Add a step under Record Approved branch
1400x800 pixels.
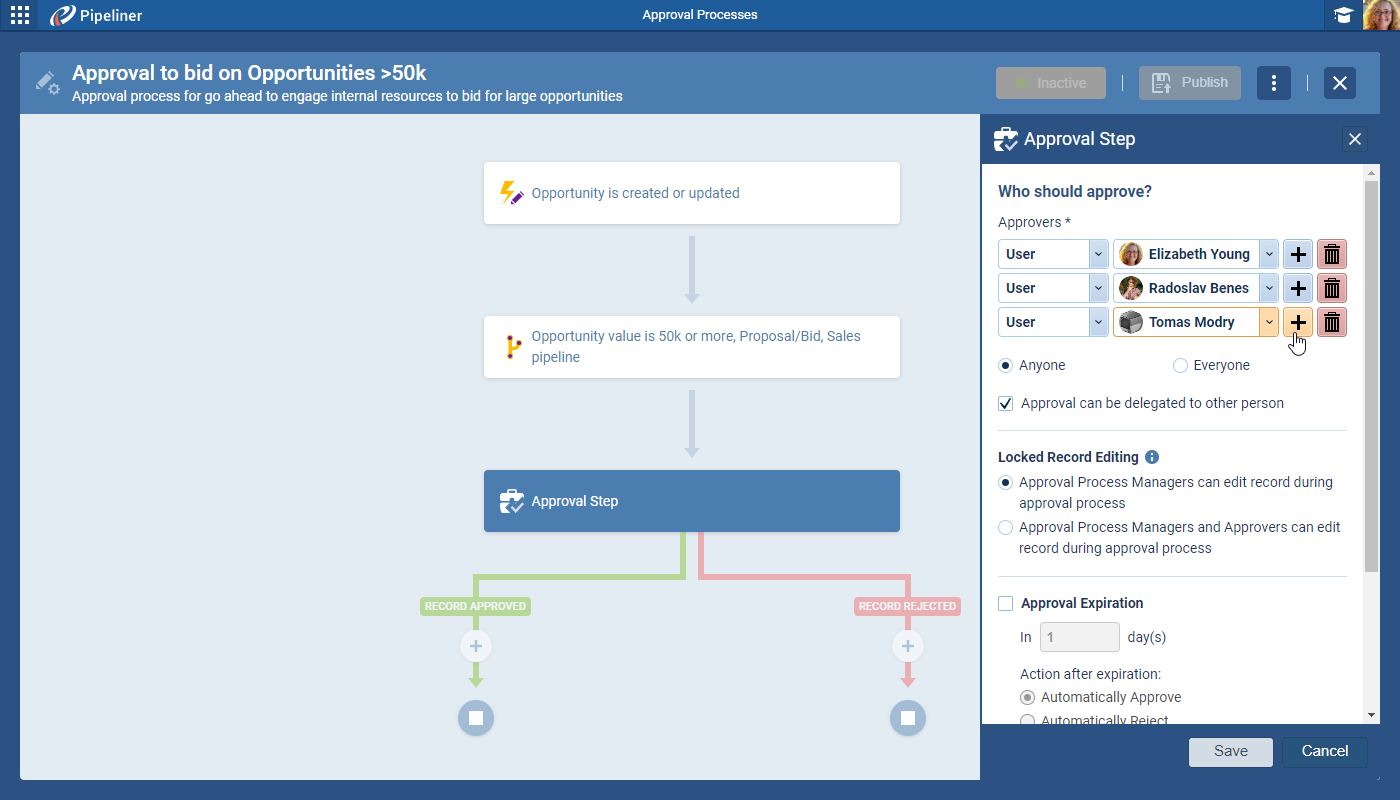(476, 647)
